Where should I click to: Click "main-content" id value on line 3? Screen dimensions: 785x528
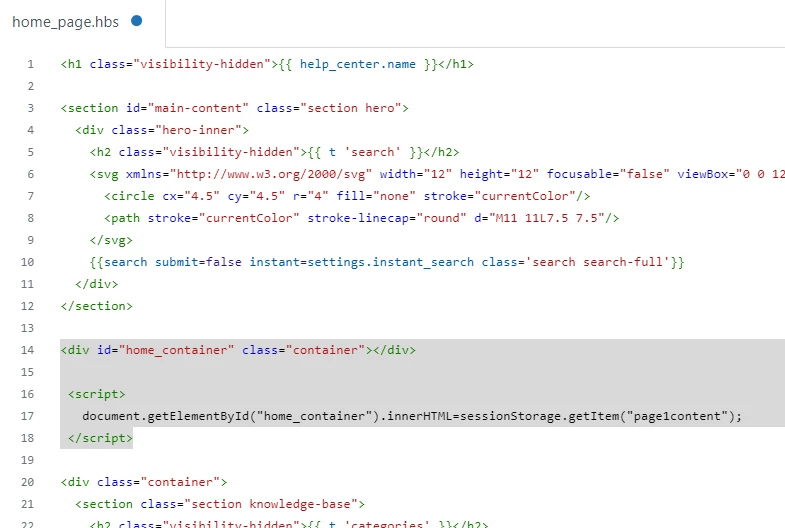tap(198, 108)
